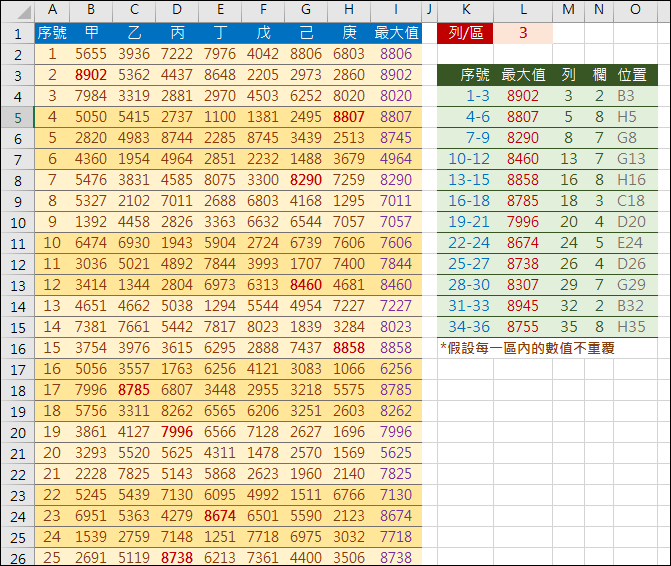Click cell with value 4964 in column I

396,159
